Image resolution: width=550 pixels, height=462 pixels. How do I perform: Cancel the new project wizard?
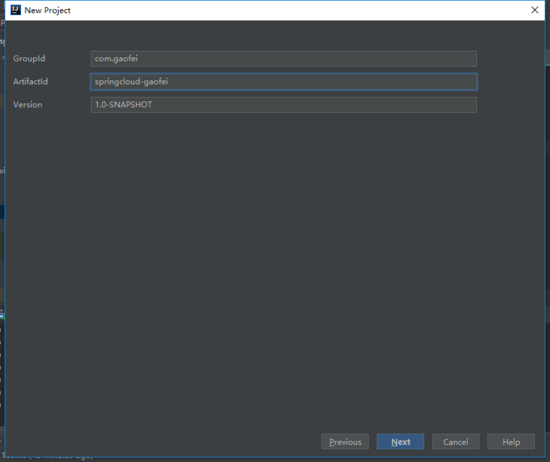[456, 442]
